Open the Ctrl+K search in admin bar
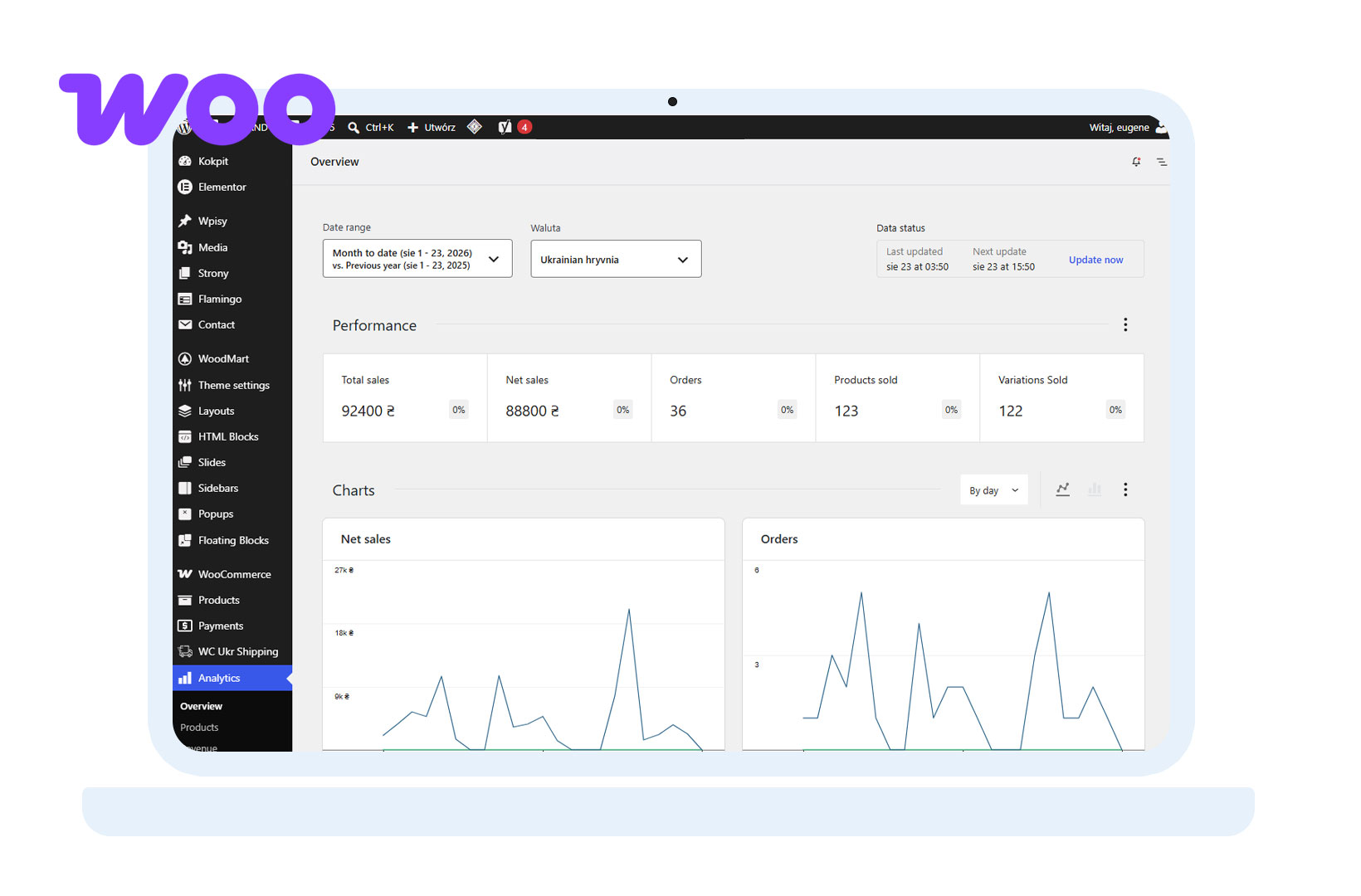The image size is (1361, 896). [371, 127]
